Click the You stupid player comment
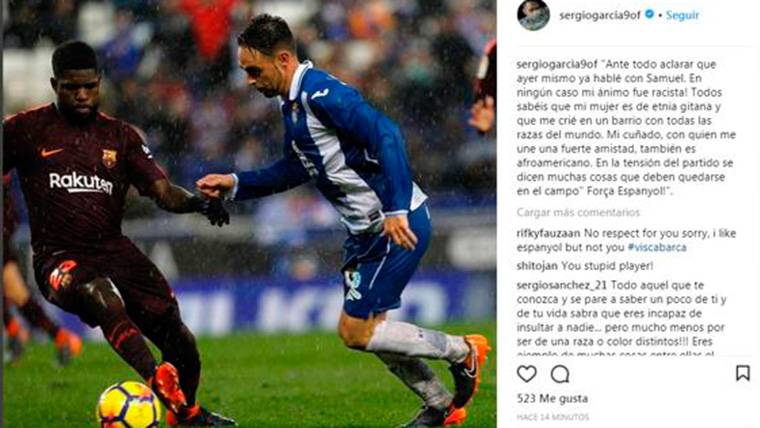The height and width of the screenshot is (428, 760). point(607,266)
